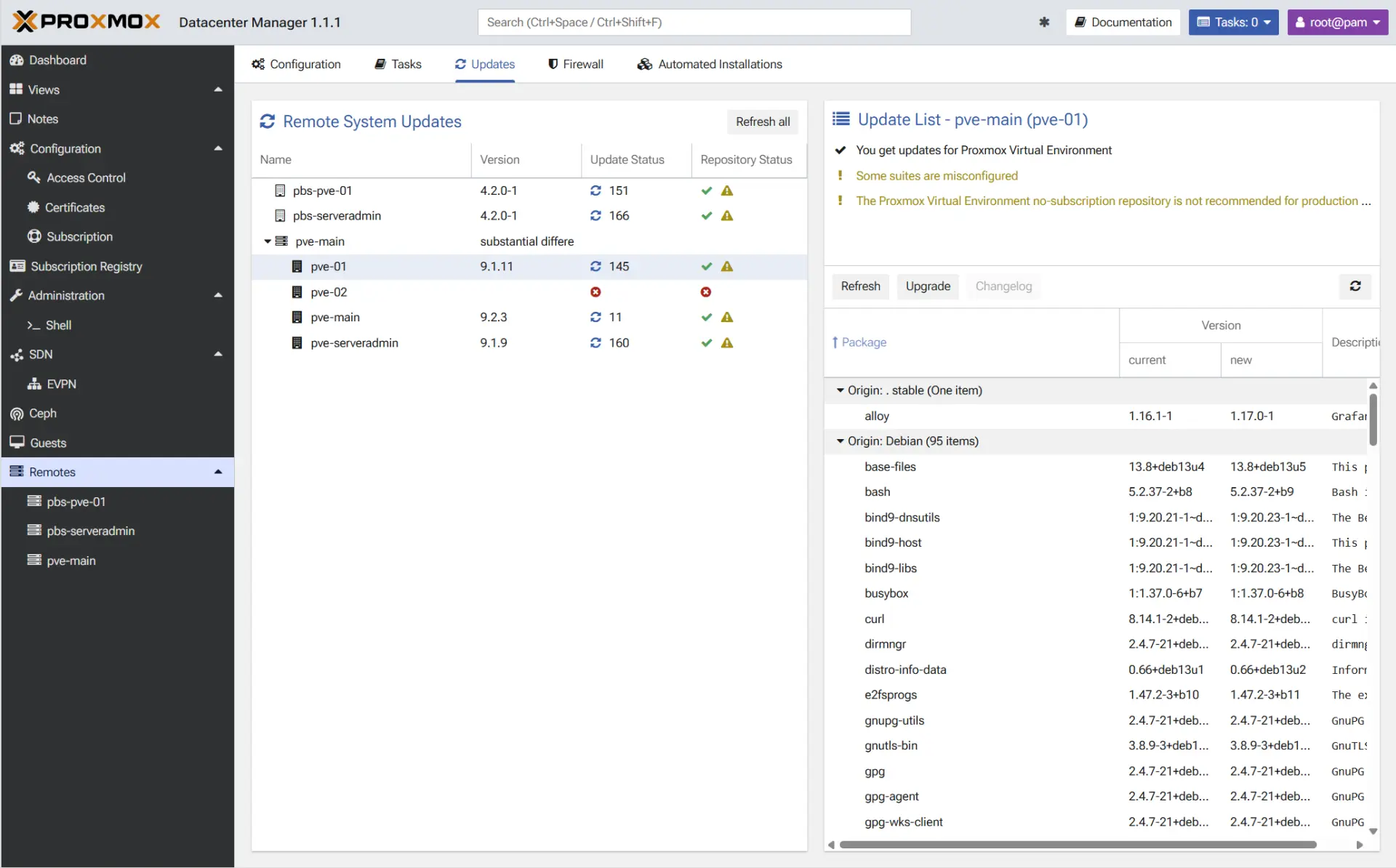This screenshot has height=868, width=1396.
Task: Click the 'Some suites are misconfigured' warning
Action: click(x=936, y=176)
